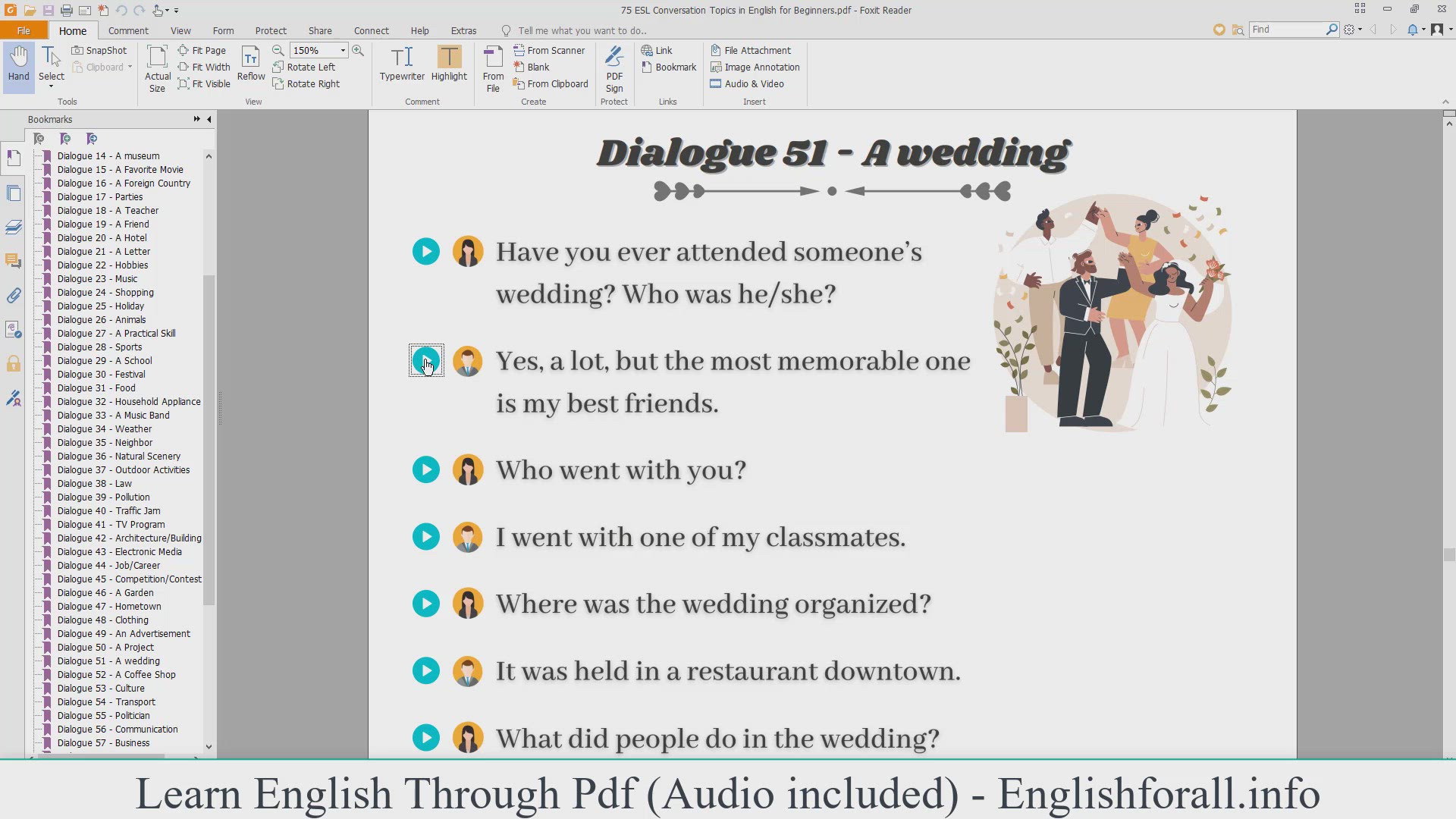Viewport: 1456px width, 819px height.
Task: Open the Comments sidebar panel
Action: point(14,261)
